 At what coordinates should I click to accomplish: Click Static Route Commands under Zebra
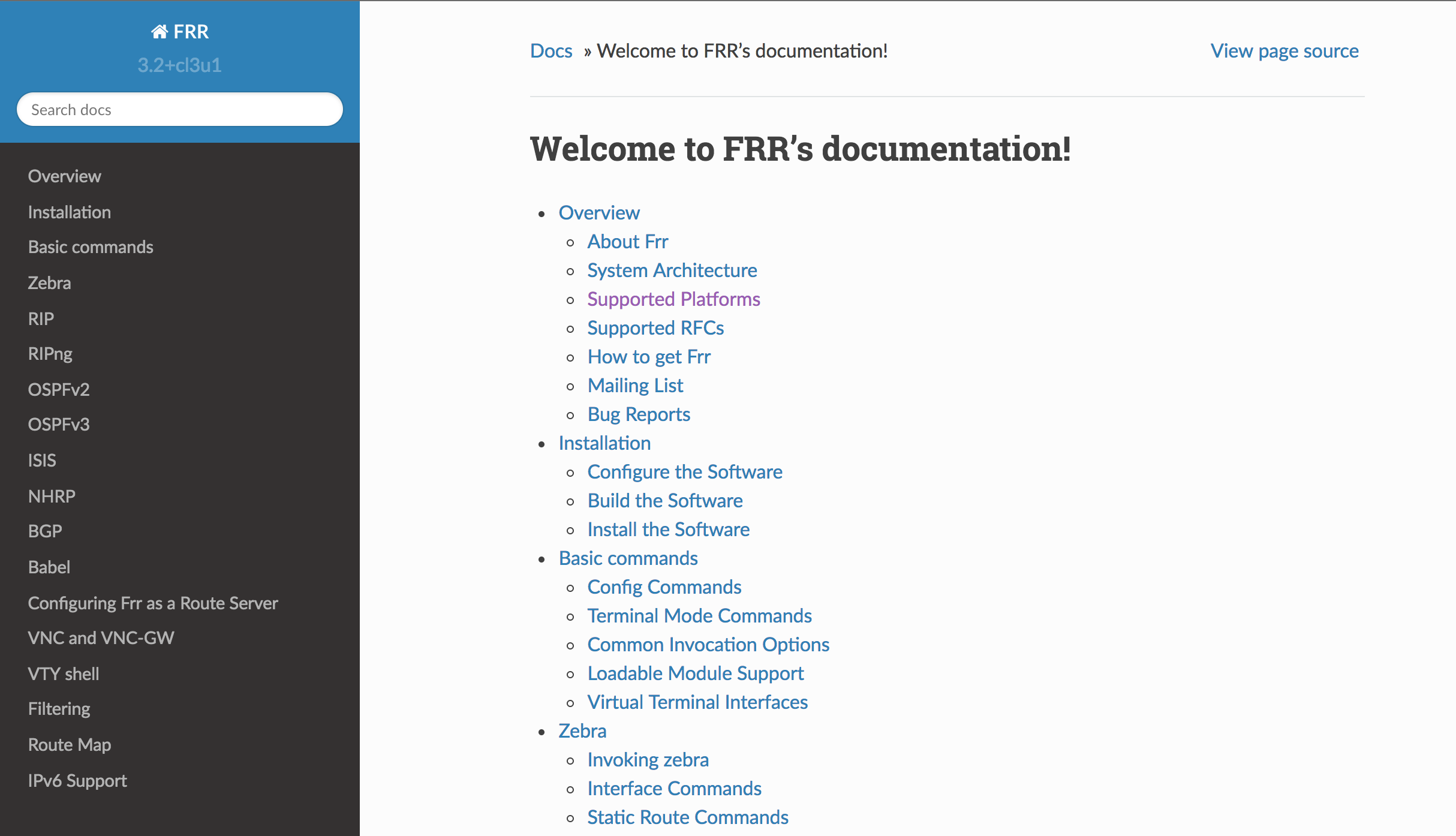(687, 817)
